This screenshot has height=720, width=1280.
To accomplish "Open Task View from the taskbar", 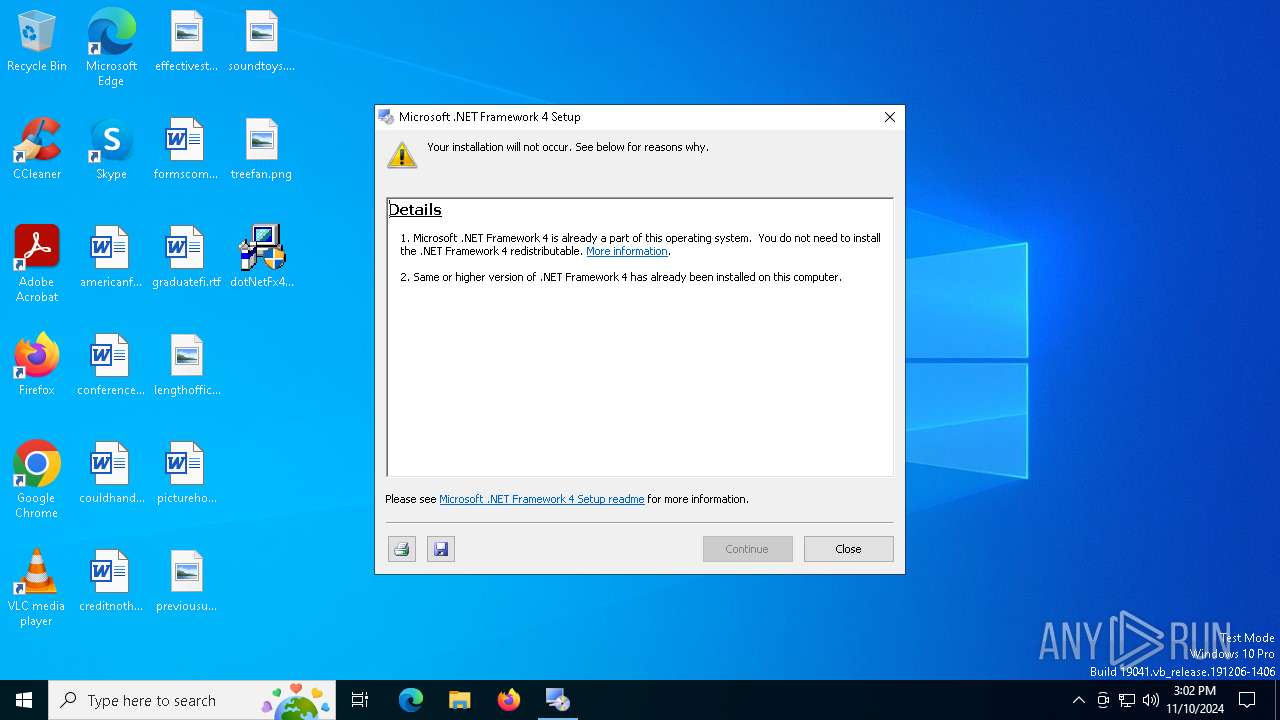I will [x=360, y=700].
